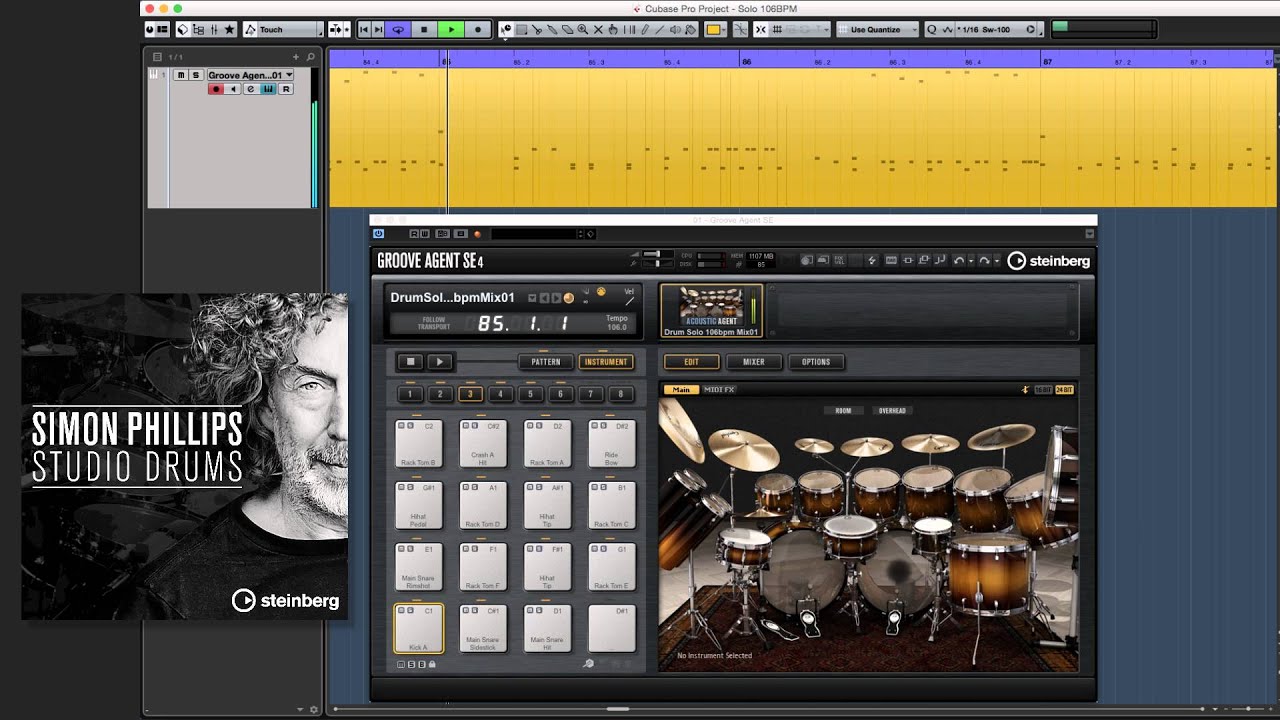Open the Use Quantize snap type dropdown
Screen dimensions: 1280x720
[878, 30]
